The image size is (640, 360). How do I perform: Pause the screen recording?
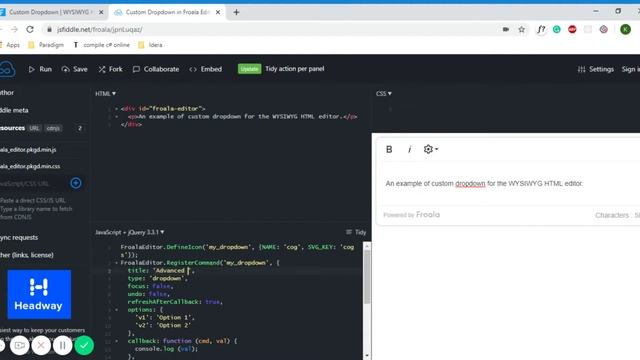(x=62, y=346)
